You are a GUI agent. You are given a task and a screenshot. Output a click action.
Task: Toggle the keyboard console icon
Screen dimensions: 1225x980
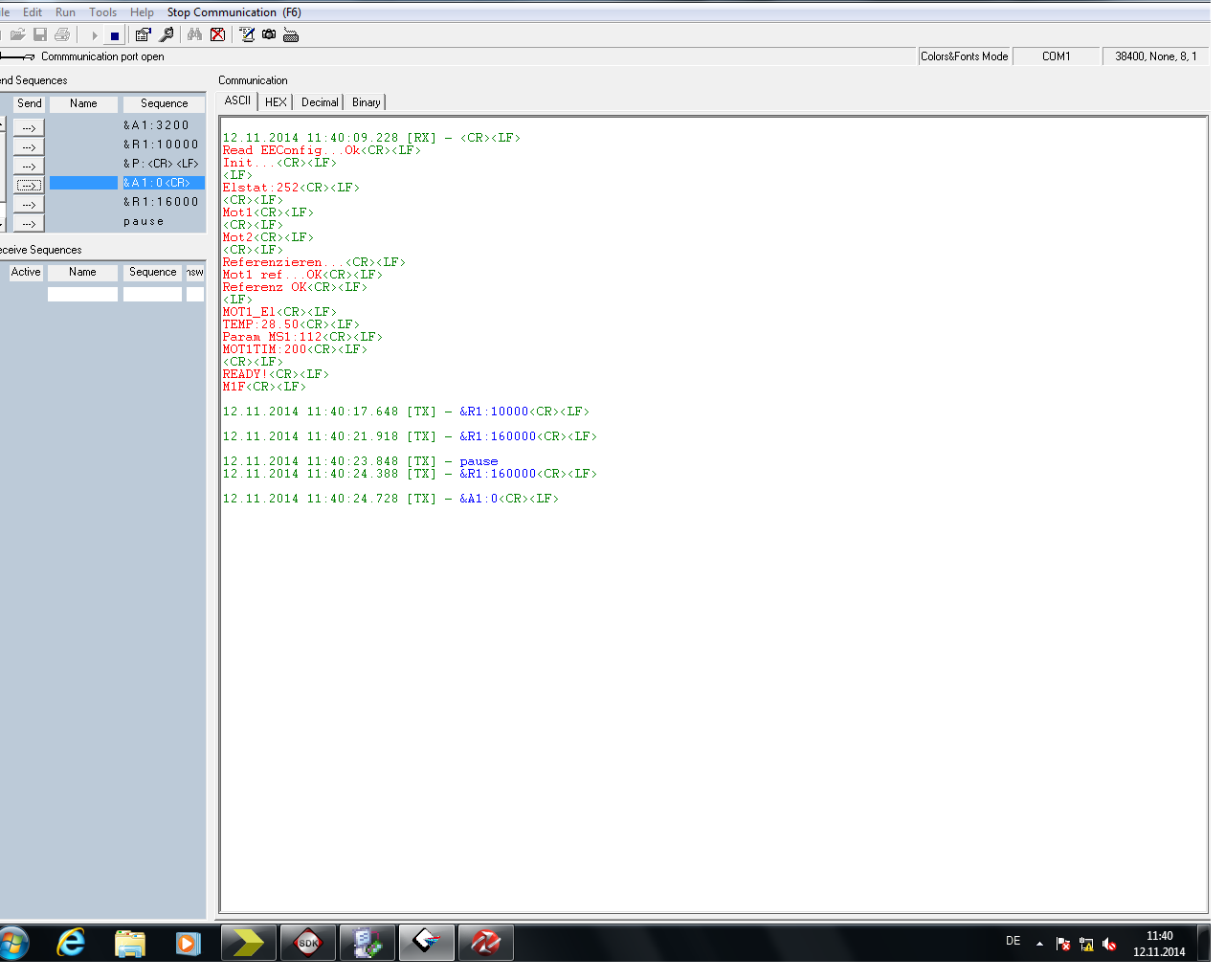(291, 34)
